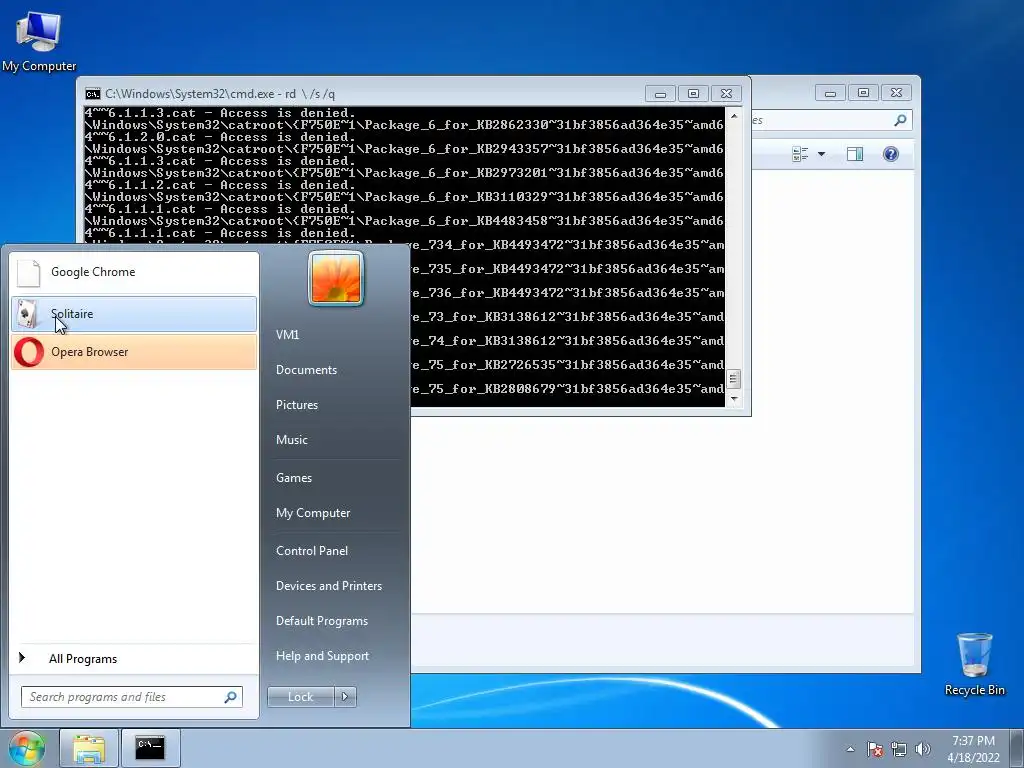Click cmd scrollbar up arrow
The width and height of the screenshot is (1024, 768).
[x=734, y=116]
